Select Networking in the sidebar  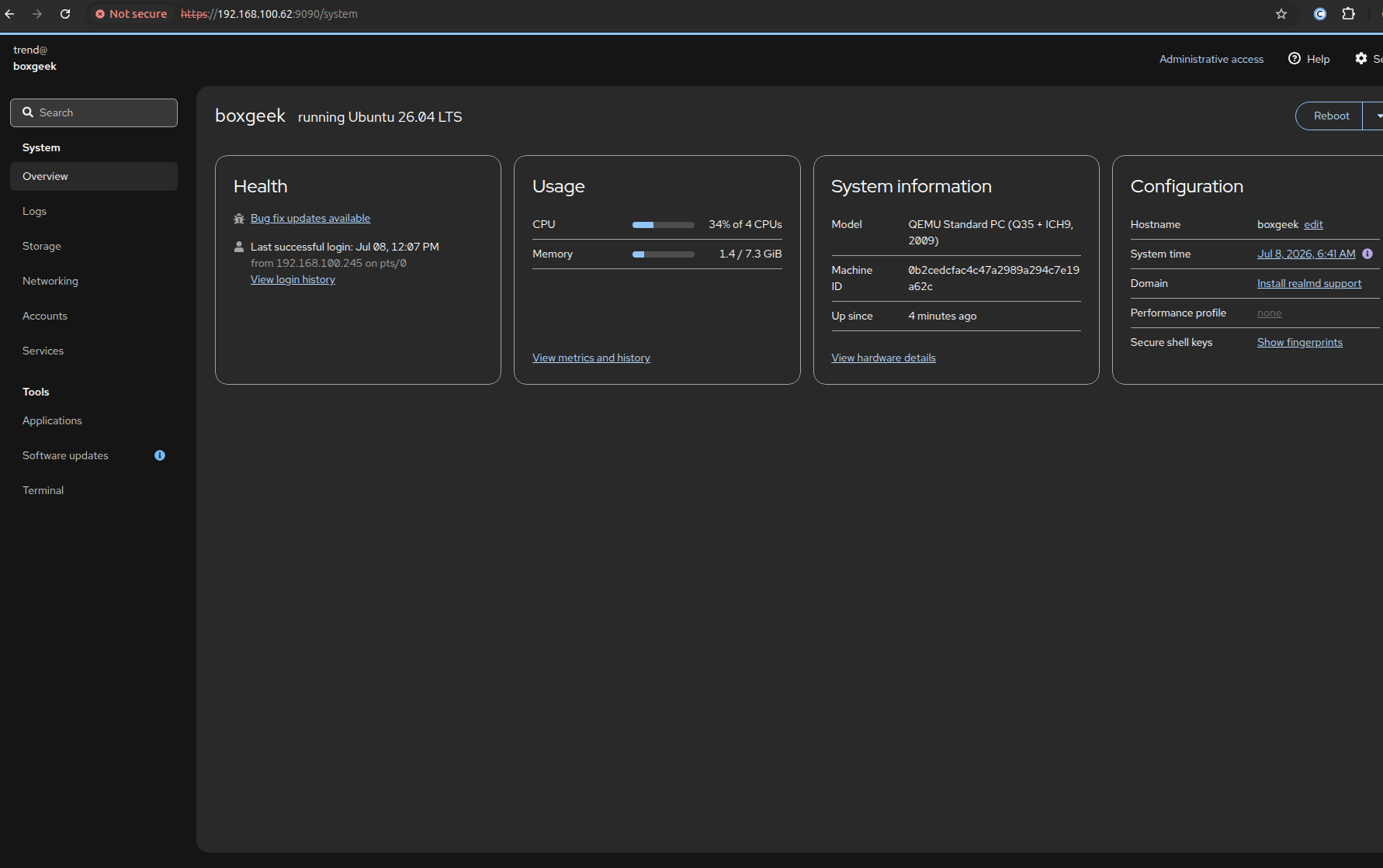[x=94, y=281]
